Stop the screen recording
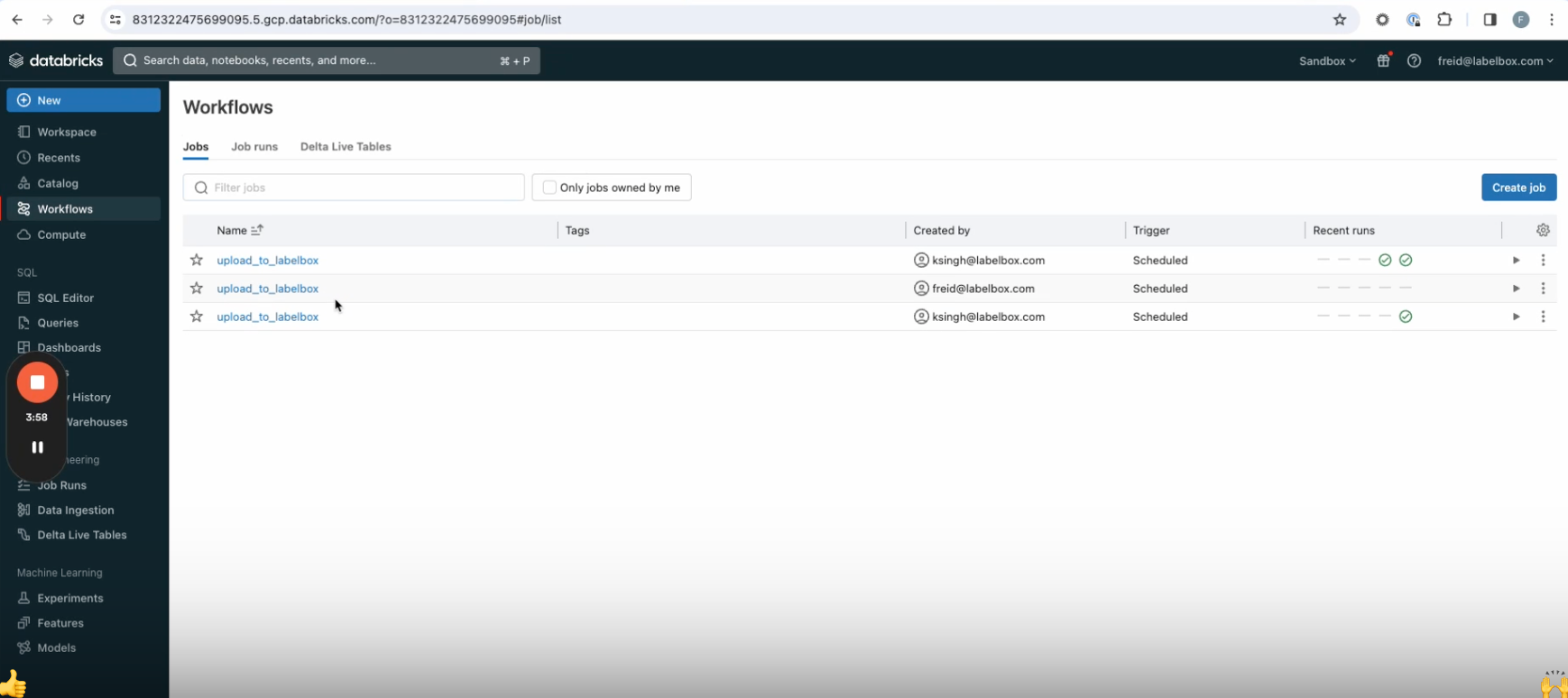The width and height of the screenshot is (1568, 698). pyautogui.click(x=37, y=382)
